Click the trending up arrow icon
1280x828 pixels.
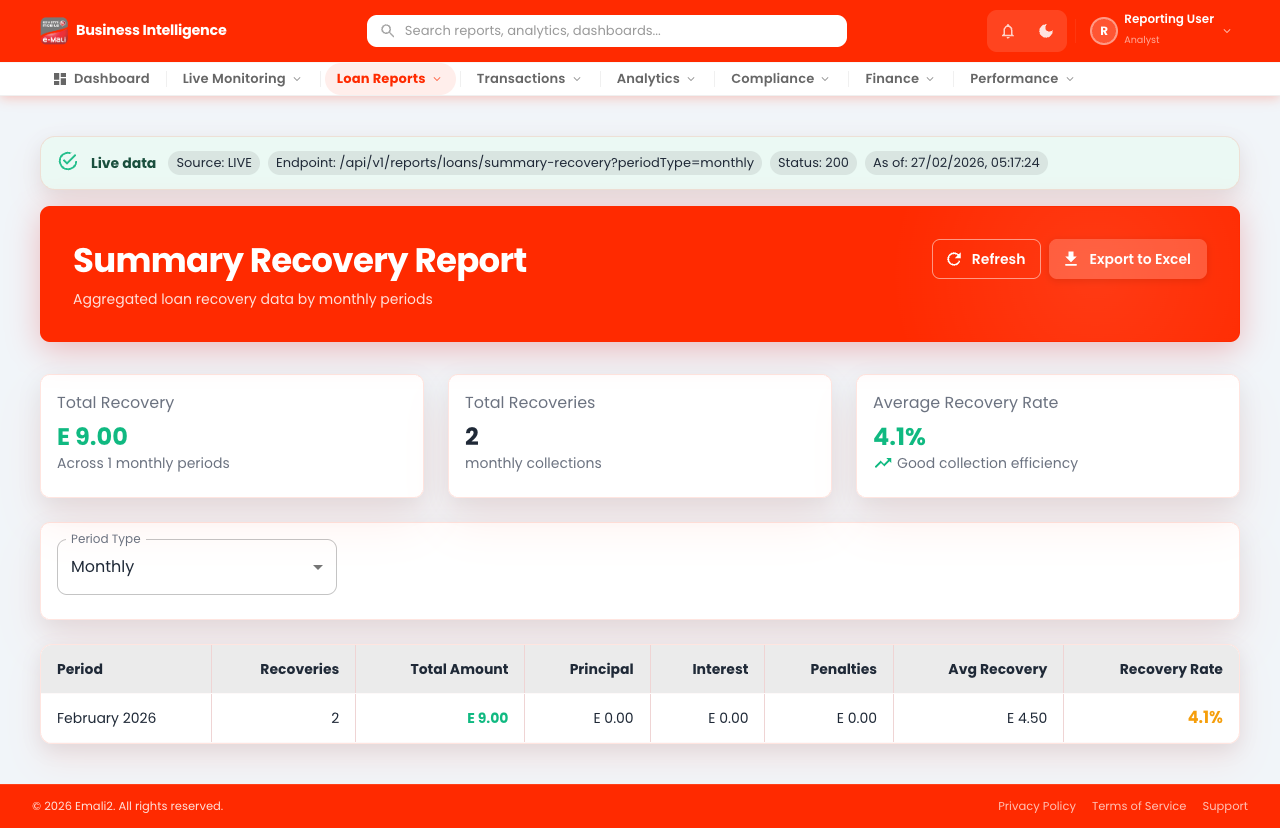(x=882, y=463)
